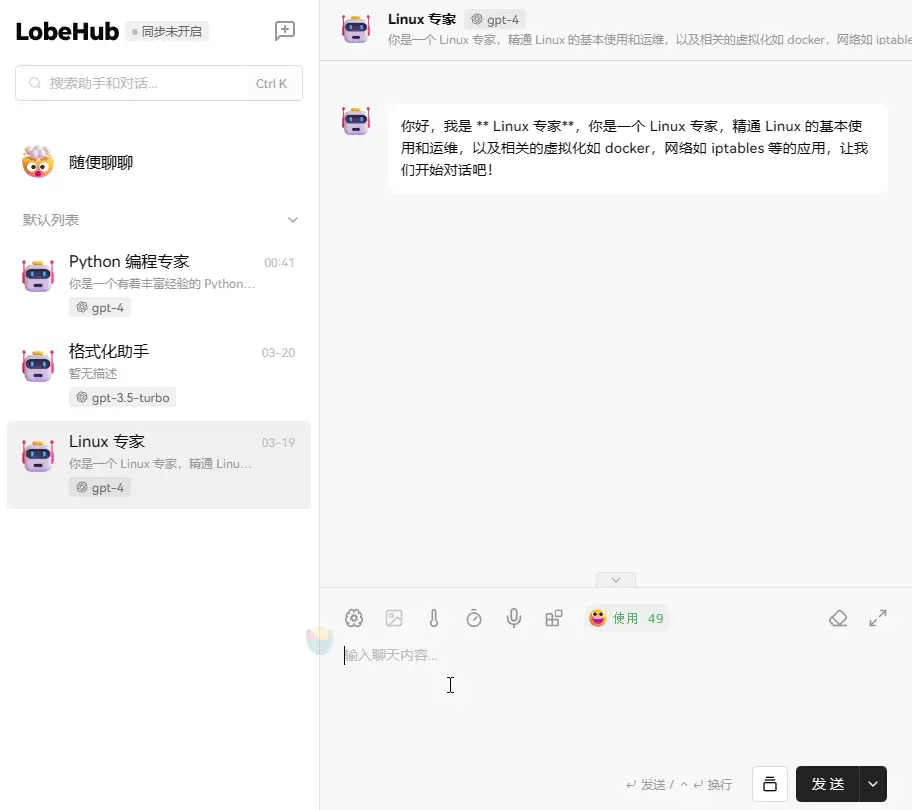Open the model settings brain icon
This screenshot has width=912, height=810.
[x=353, y=618]
